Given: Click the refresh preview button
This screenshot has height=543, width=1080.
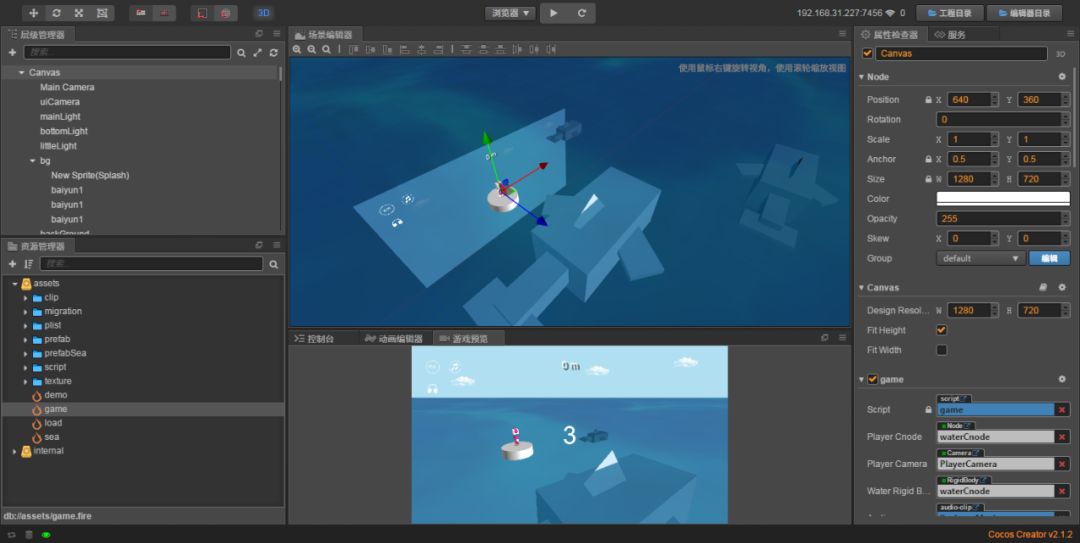Looking at the screenshot, I should coord(582,13).
